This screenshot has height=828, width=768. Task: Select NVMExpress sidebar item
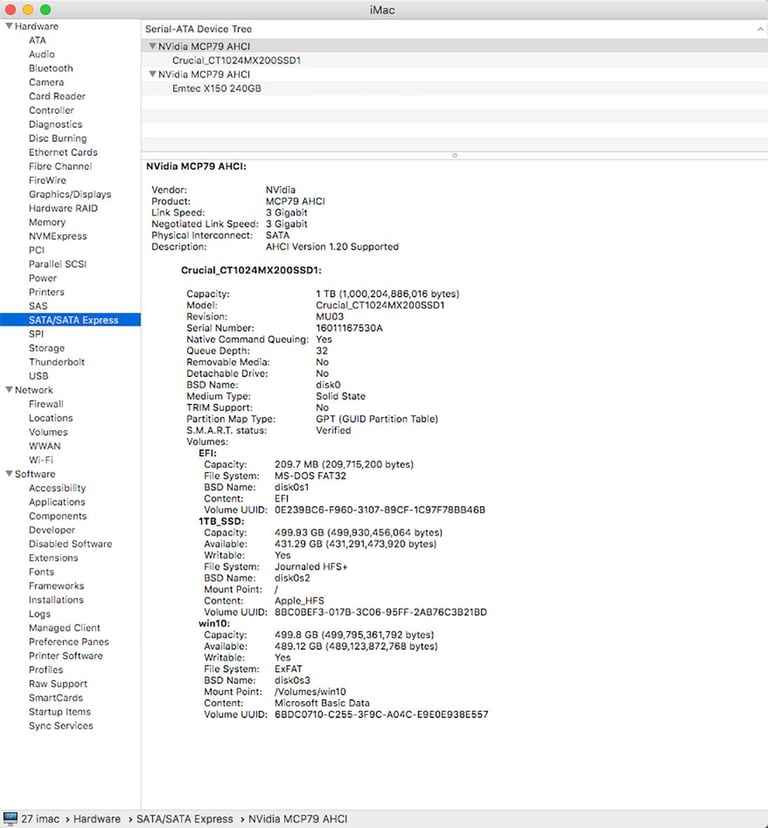(58, 236)
